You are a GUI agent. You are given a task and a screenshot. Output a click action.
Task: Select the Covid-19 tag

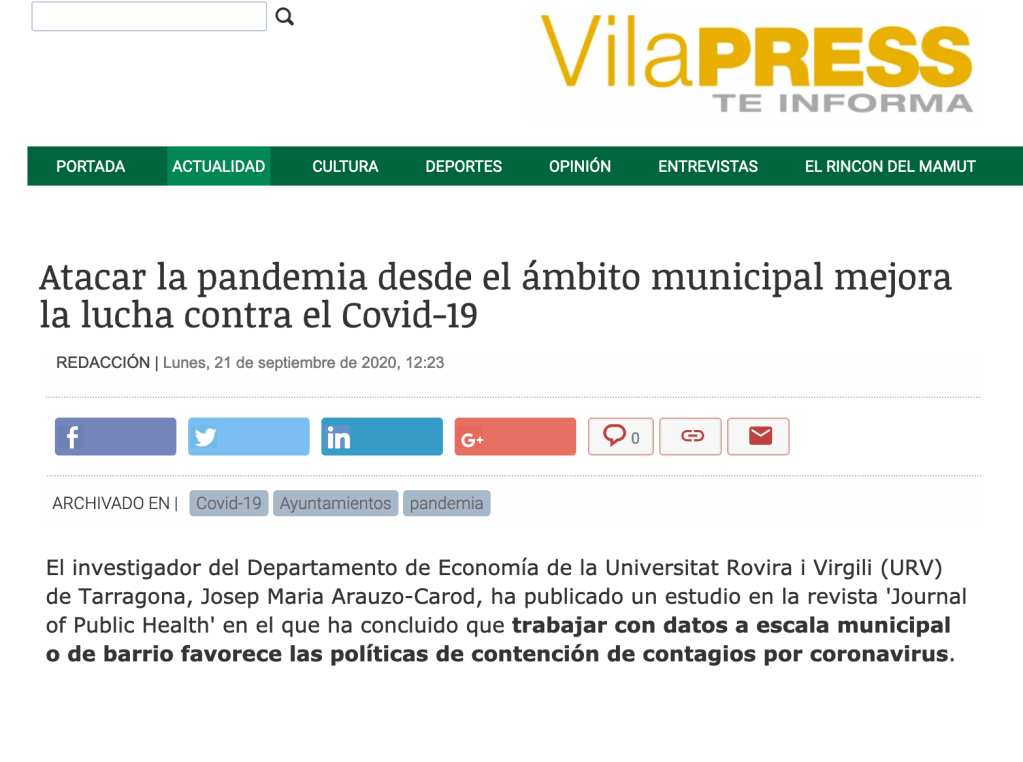(x=229, y=503)
